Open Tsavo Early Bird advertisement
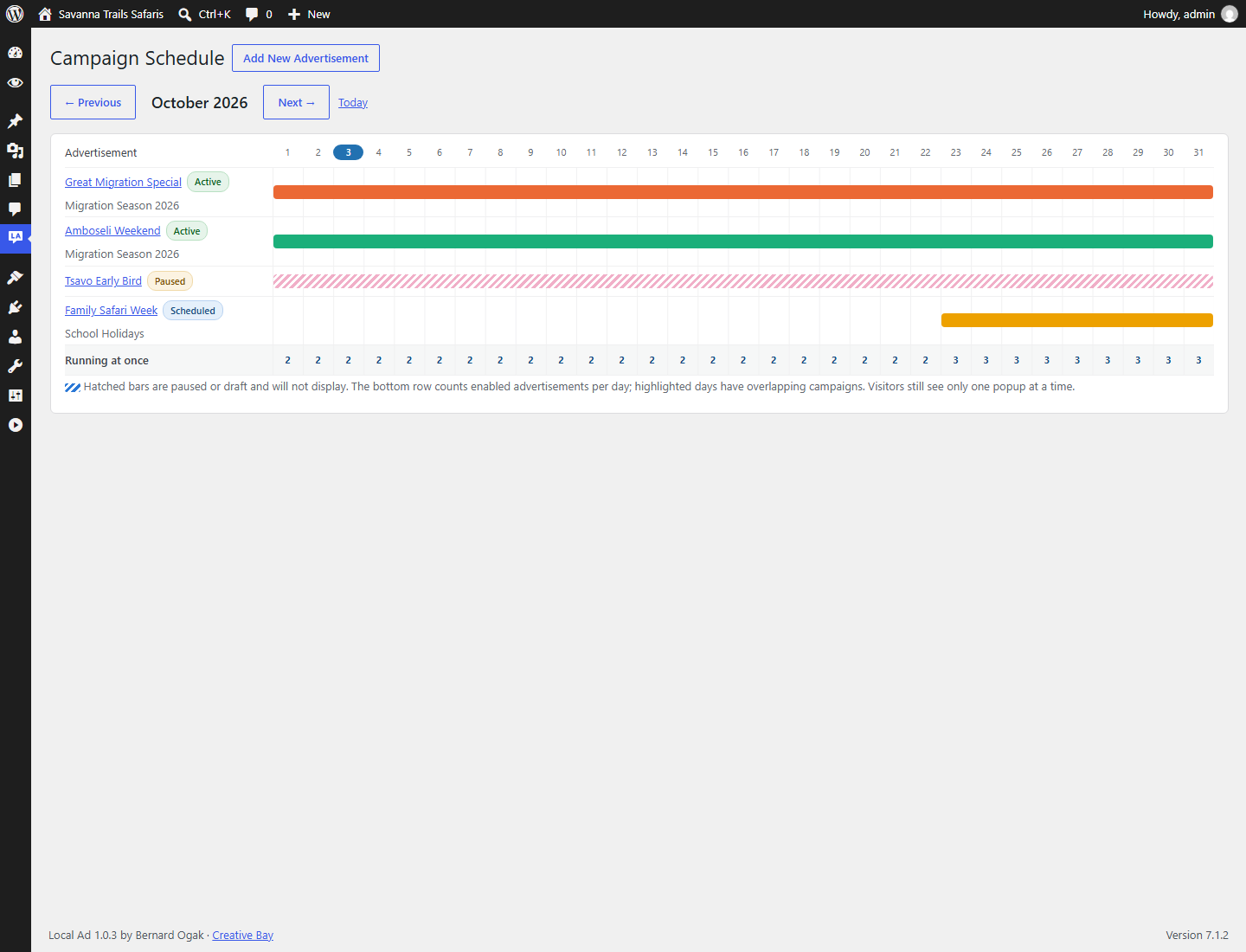This screenshot has height=952, width=1246. click(x=103, y=280)
